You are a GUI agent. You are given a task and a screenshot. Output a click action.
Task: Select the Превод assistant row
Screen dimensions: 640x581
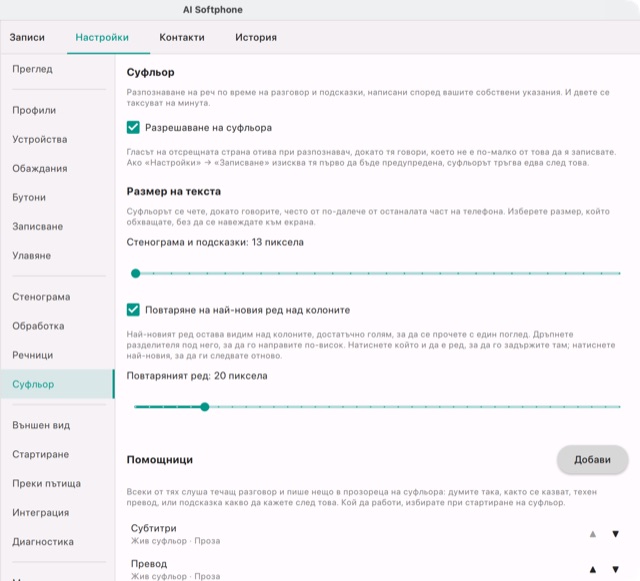click(x=378, y=569)
